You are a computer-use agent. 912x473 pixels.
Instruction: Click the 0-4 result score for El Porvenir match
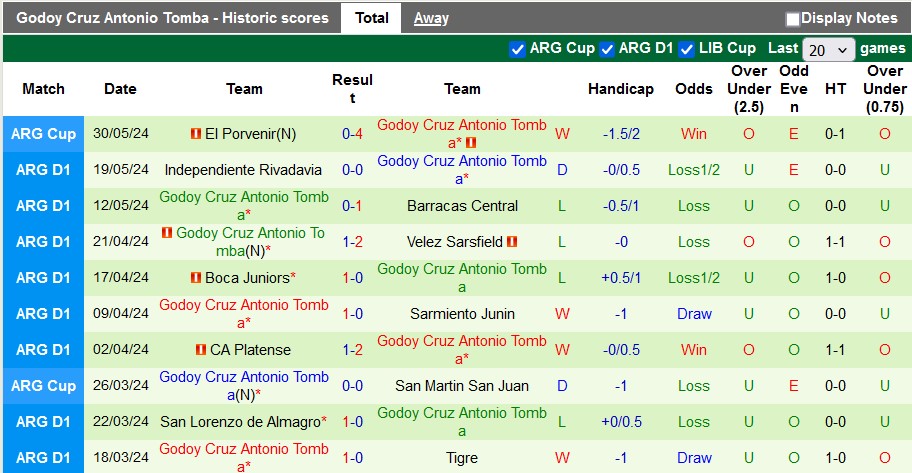click(x=352, y=134)
